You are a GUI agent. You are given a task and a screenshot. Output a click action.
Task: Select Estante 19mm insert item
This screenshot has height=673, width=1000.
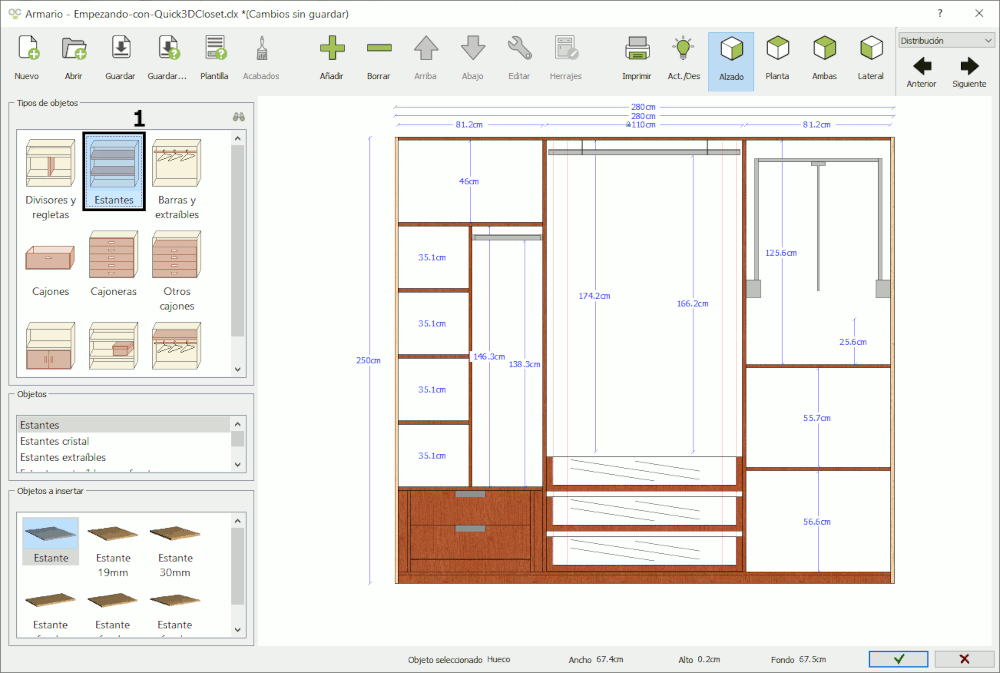tap(113, 550)
